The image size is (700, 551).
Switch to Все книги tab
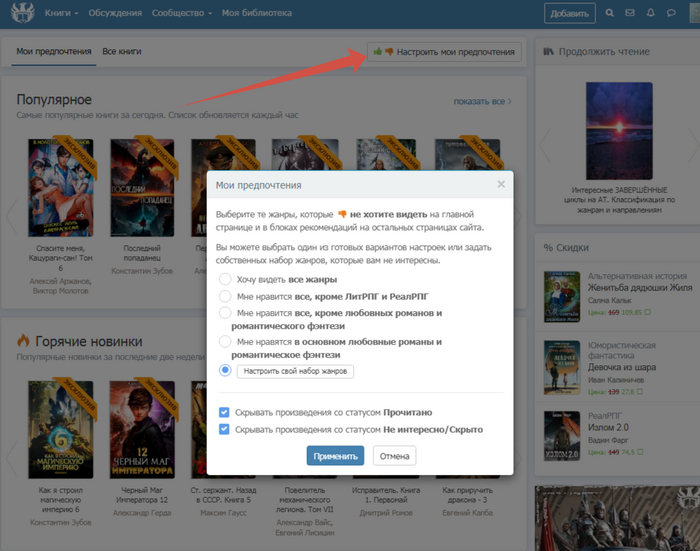coord(122,51)
